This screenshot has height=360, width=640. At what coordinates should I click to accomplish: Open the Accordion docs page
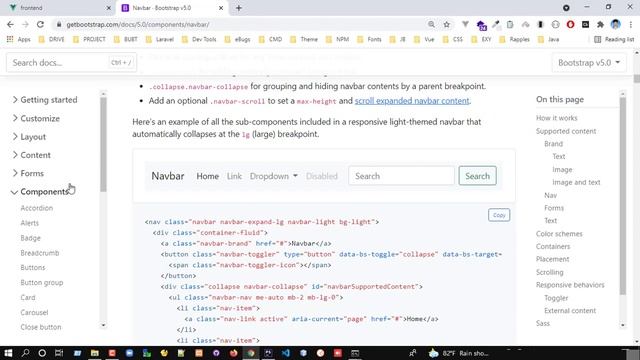pos(37,208)
